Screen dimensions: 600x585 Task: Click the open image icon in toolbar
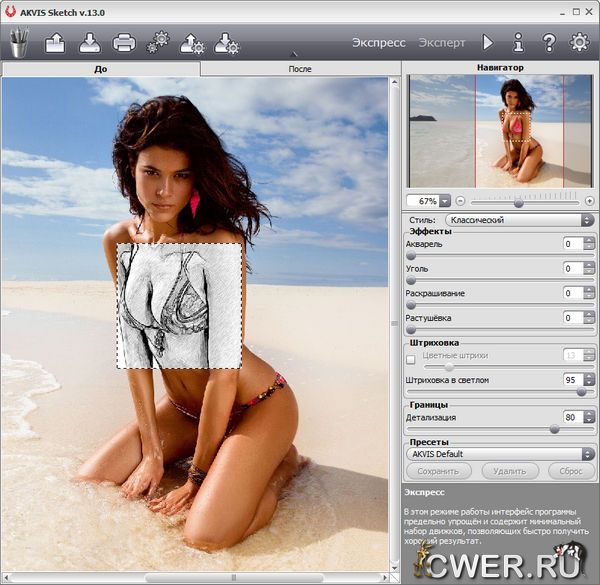click(x=56, y=43)
